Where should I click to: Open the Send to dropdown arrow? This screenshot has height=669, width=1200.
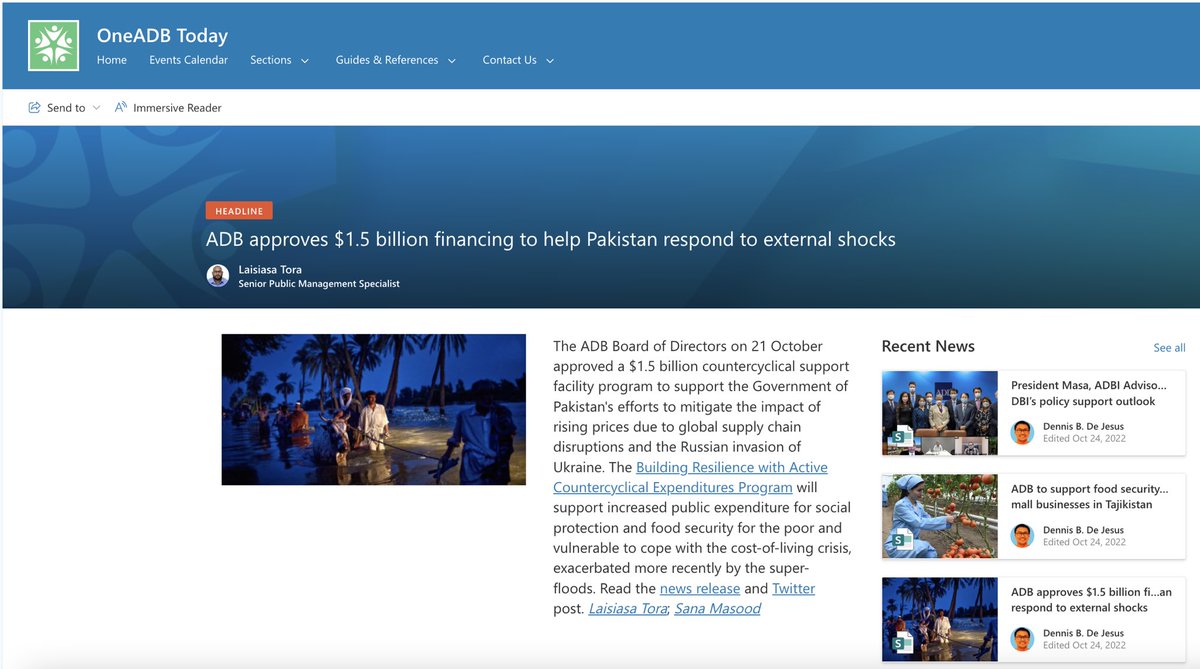coord(96,108)
